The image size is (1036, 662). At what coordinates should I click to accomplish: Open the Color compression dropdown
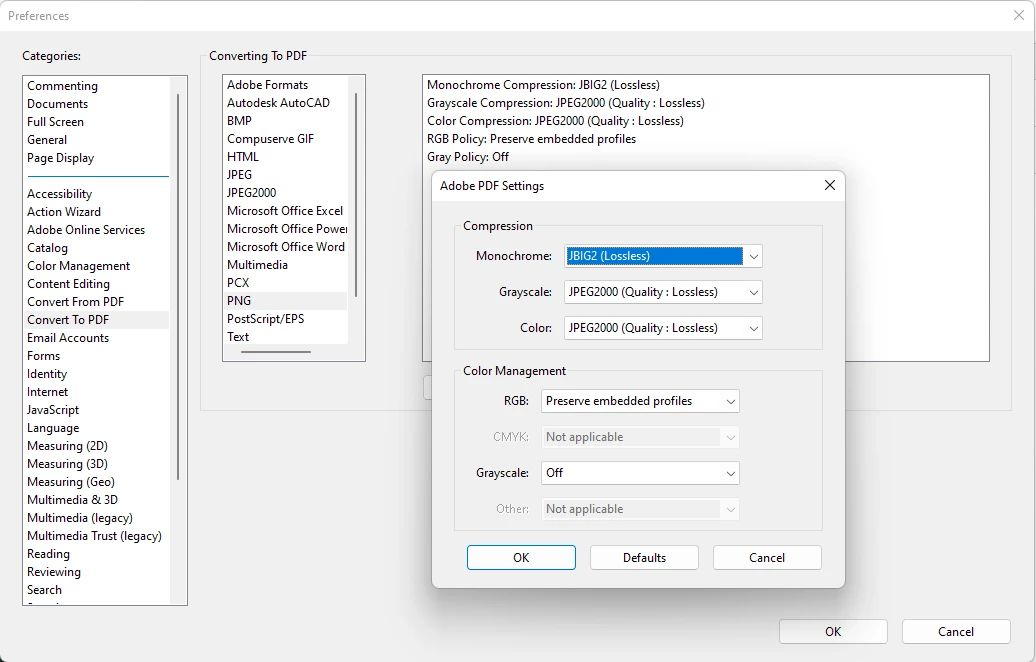pos(663,328)
